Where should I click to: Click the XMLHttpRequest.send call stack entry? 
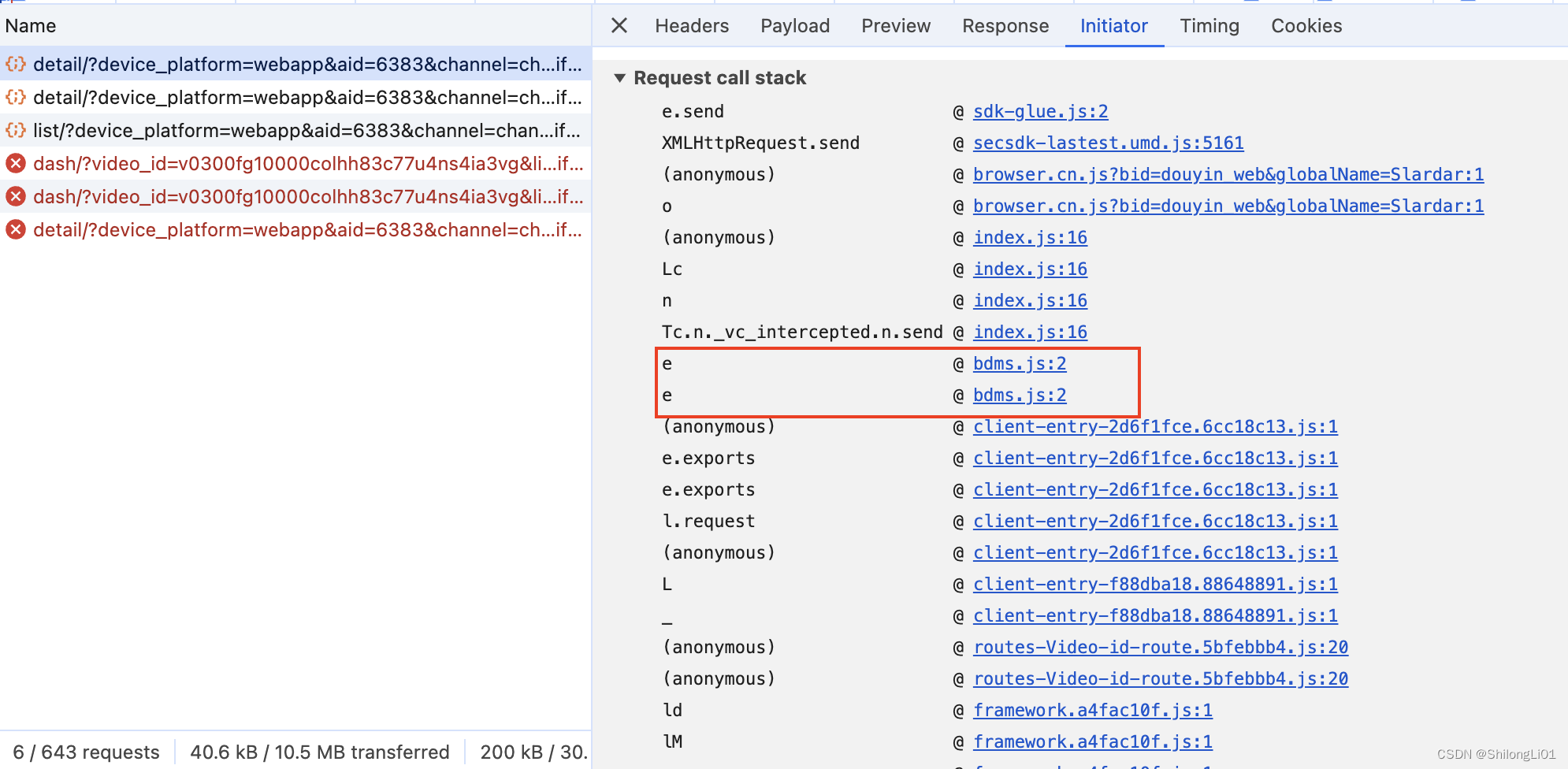[760, 143]
